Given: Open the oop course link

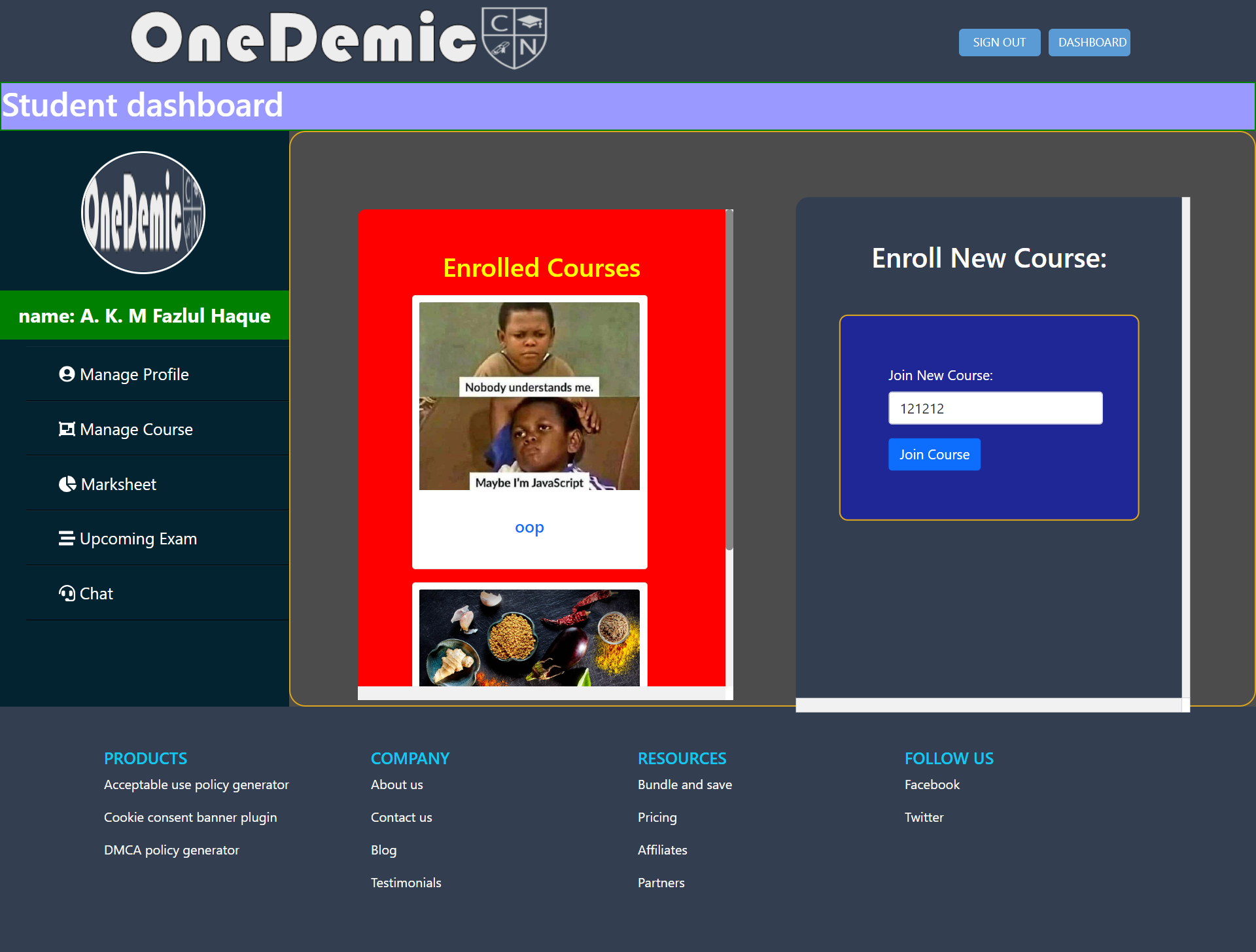Looking at the screenshot, I should (x=529, y=527).
